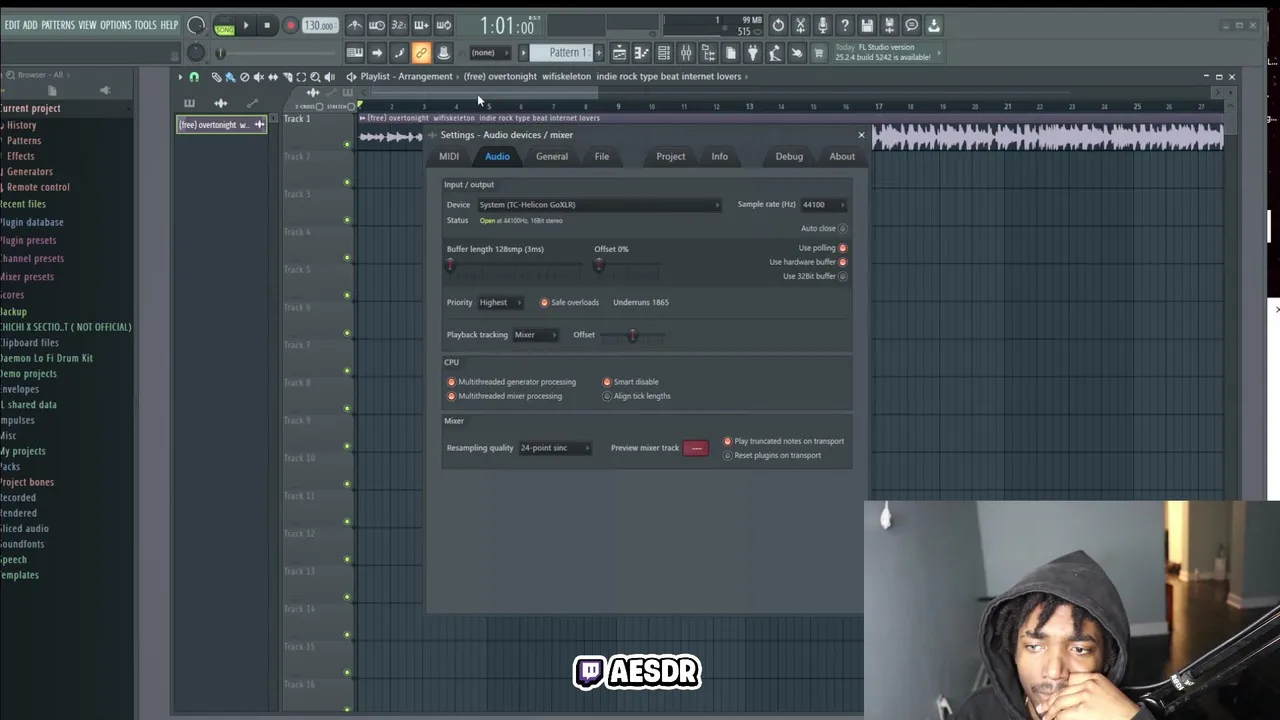Open the plugin picker plug icon
Viewport: 1280px width, 720px height.
coord(752,52)
